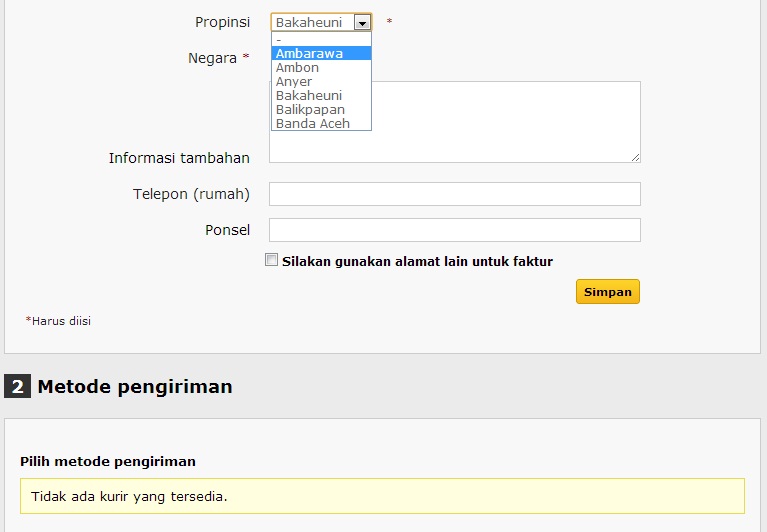Screen dimensions: 767x532
Task: Pick Anyer from the province options
Action: coord(321,82)
